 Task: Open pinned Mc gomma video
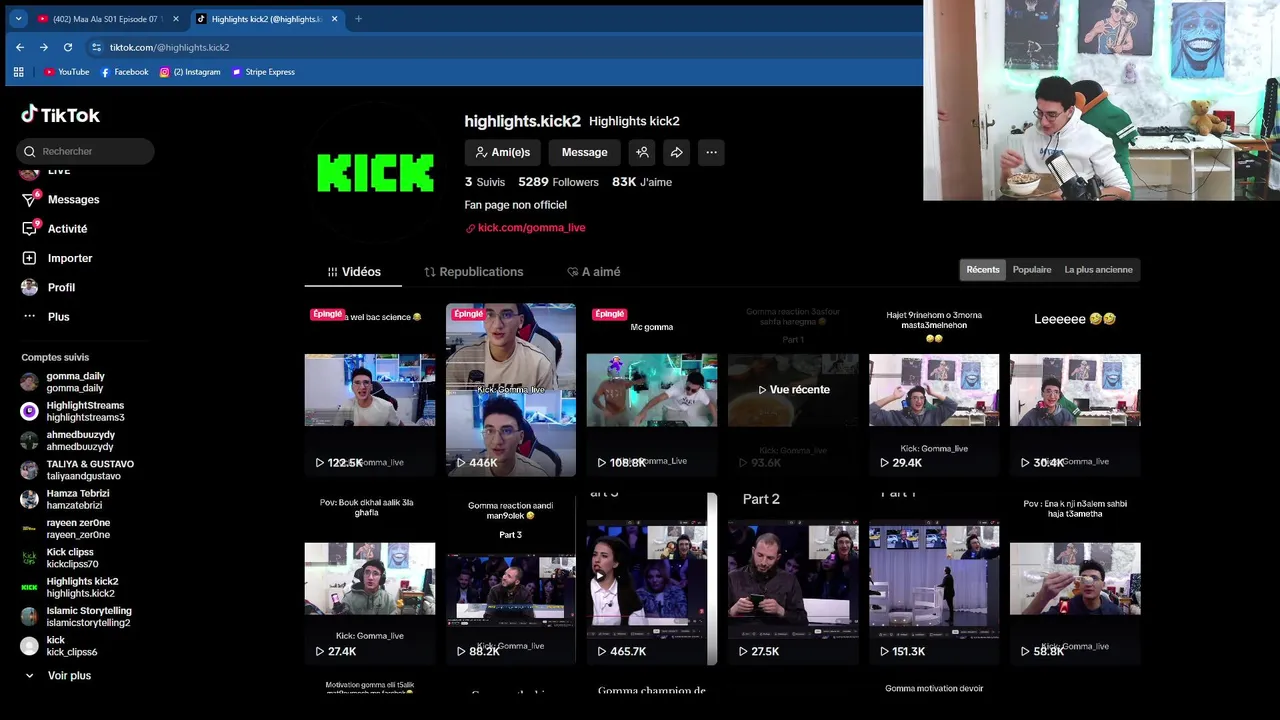652,390
